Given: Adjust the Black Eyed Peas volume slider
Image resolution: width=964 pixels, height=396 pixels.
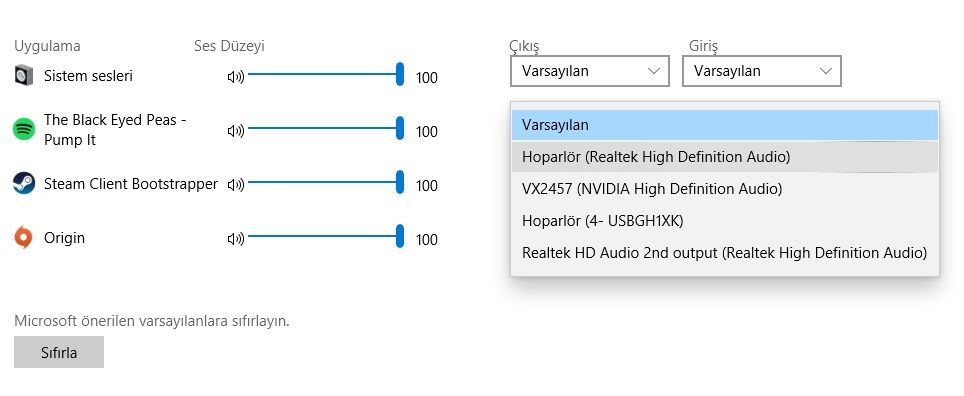Looking at the screenshot, I should (x=326, y=128).
